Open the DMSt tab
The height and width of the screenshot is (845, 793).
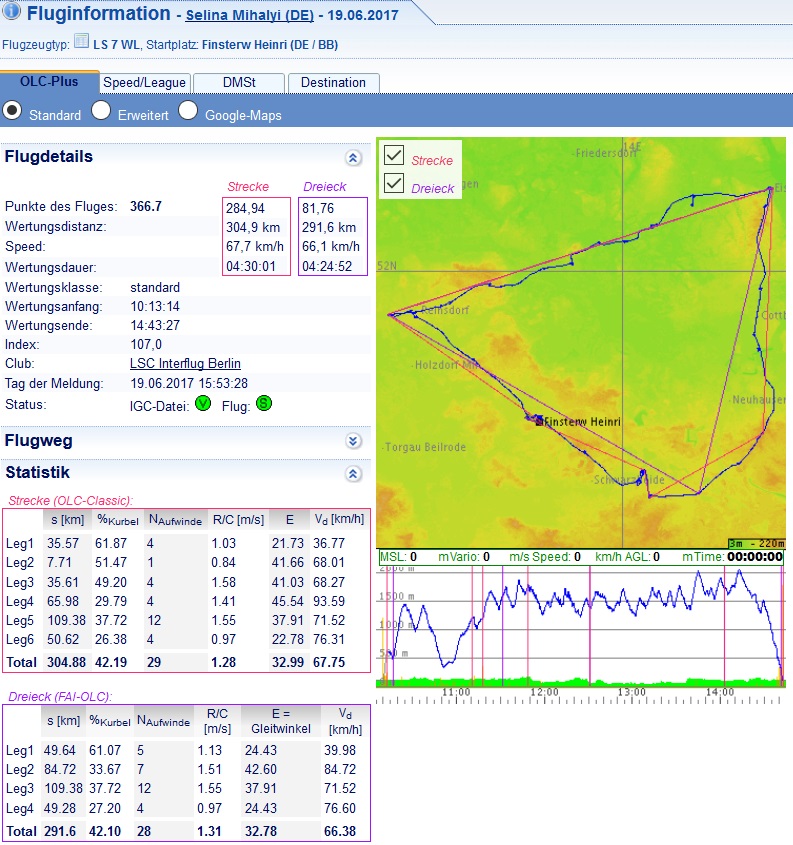[238, 83]
